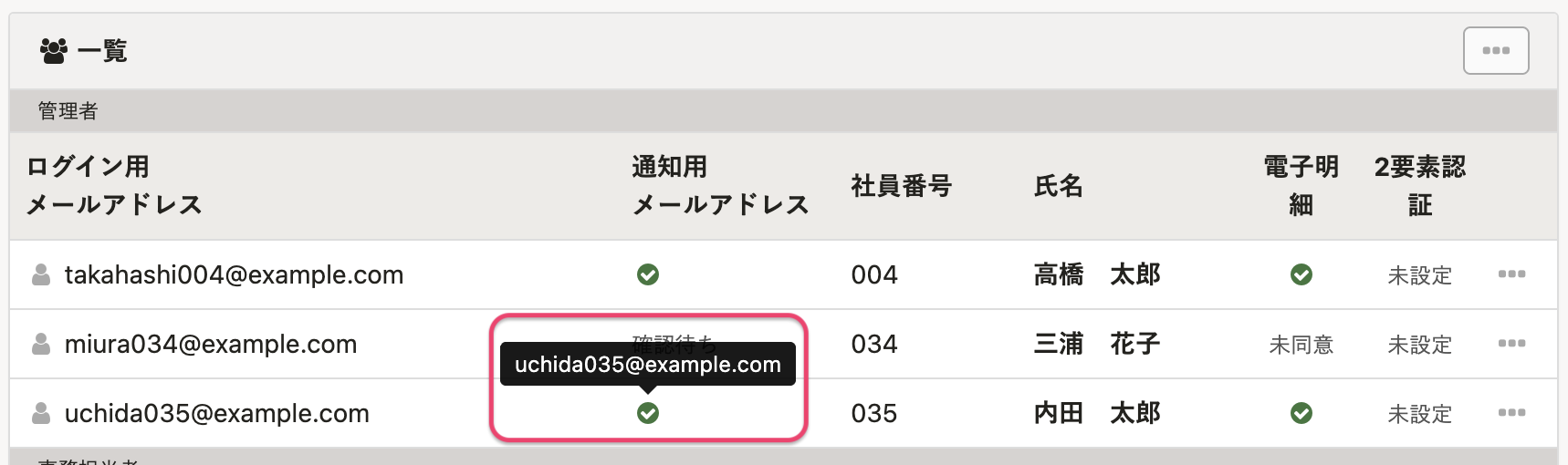Click the user icon beside miura034@example.com
The image size is (1568, 465).
(x=41, y=344)
